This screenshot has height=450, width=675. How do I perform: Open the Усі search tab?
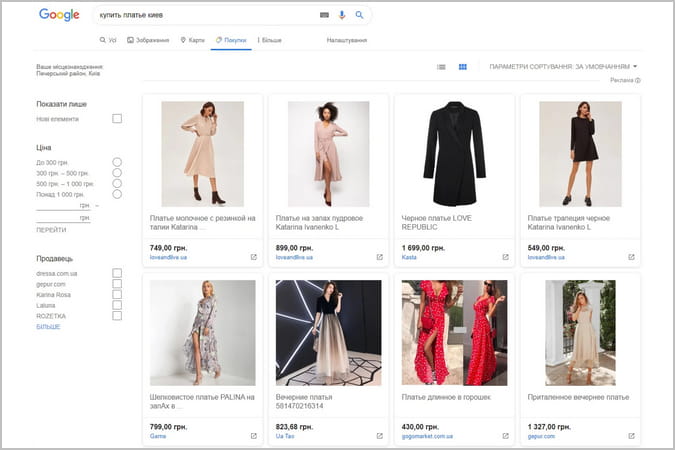tap(108, 40)
